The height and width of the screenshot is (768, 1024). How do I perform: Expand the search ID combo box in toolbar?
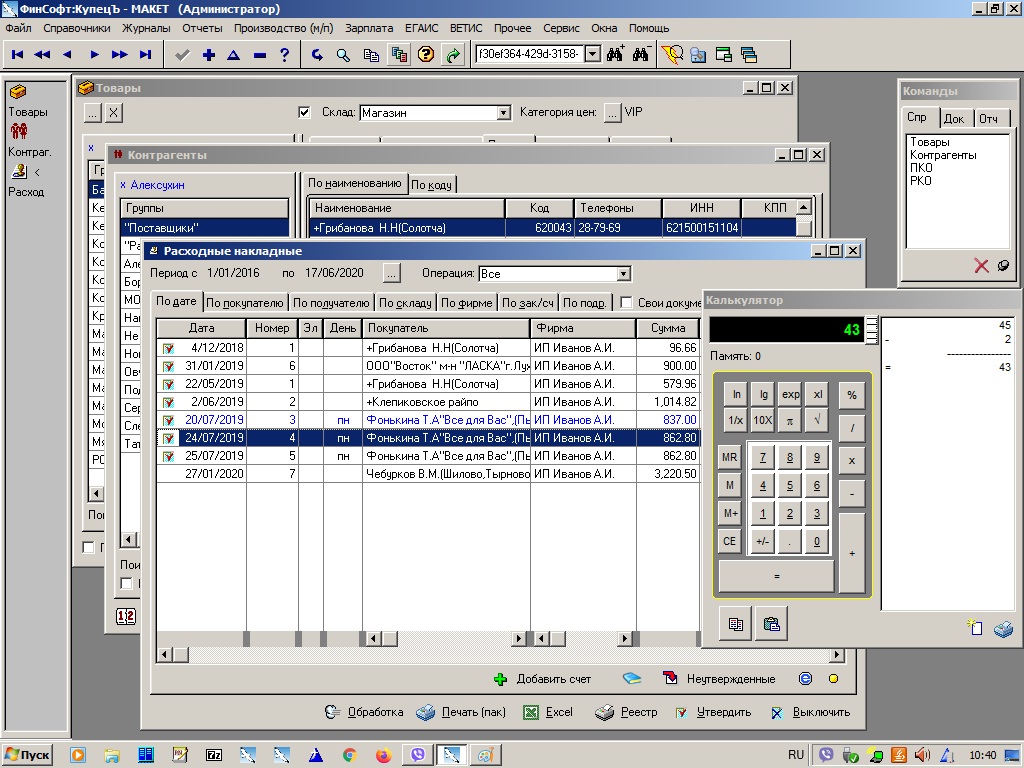click(x=591, y=54)
